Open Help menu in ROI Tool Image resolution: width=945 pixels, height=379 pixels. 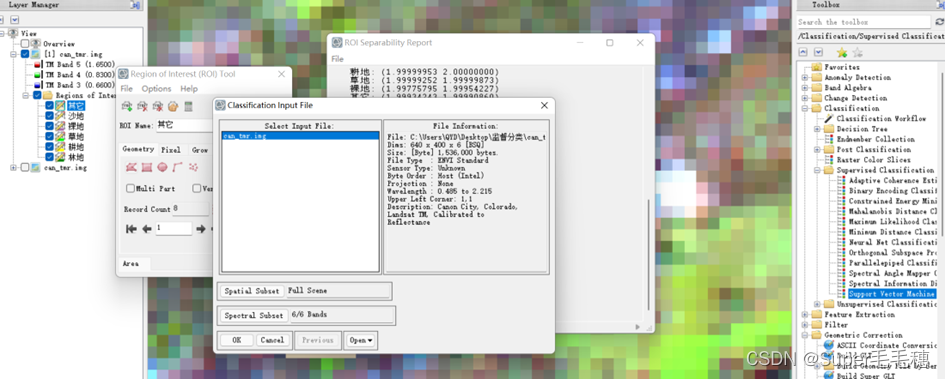tap(189, 89)
